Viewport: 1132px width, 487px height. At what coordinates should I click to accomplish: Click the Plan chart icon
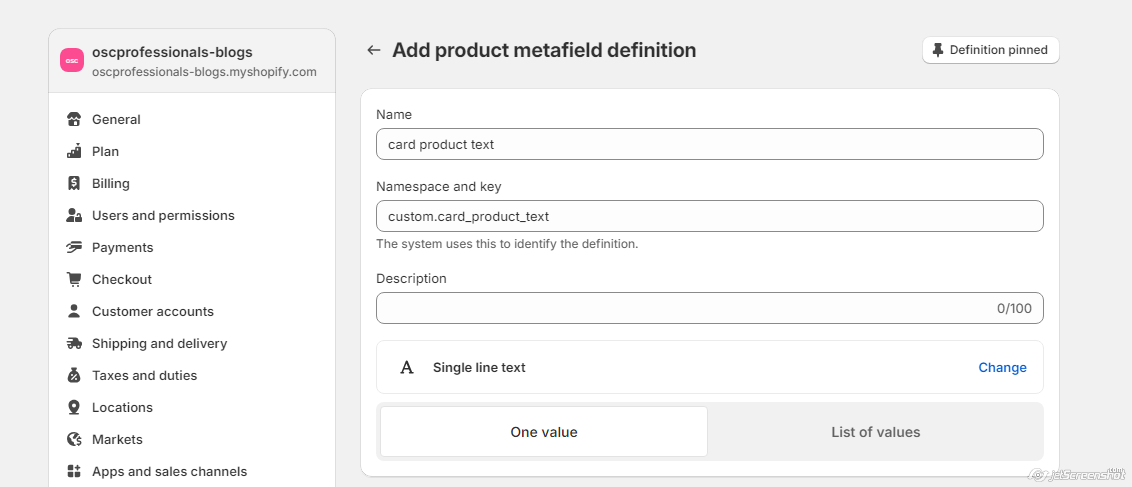pyautogui.click(x=74, y=151)
